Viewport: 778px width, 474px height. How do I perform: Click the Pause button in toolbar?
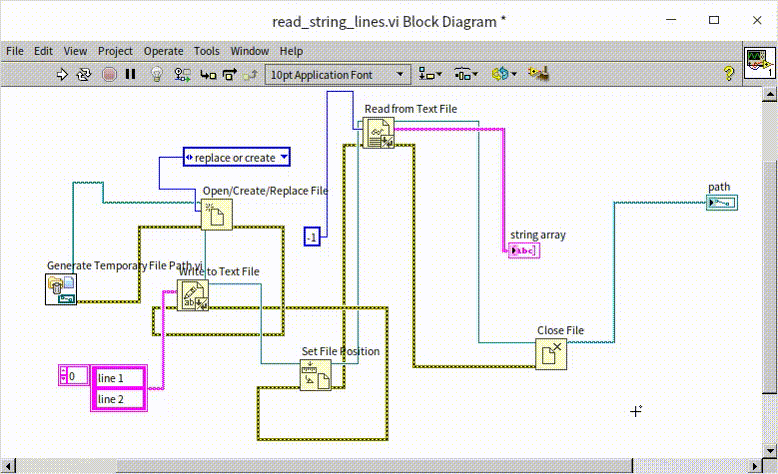point(130,74)
